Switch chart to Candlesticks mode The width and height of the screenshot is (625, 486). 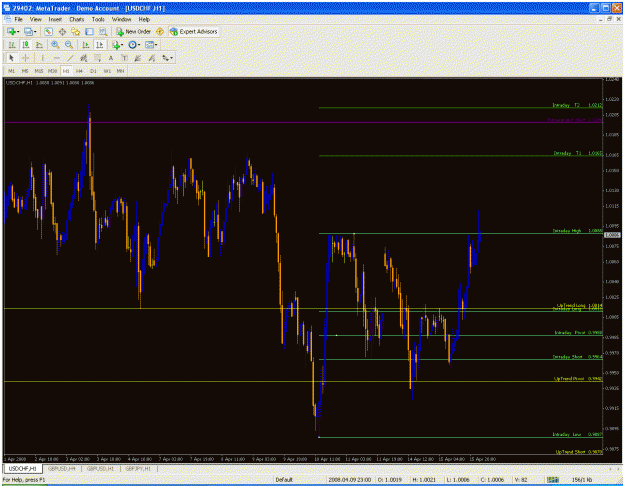pyautogui.click(x=26, y=45)
